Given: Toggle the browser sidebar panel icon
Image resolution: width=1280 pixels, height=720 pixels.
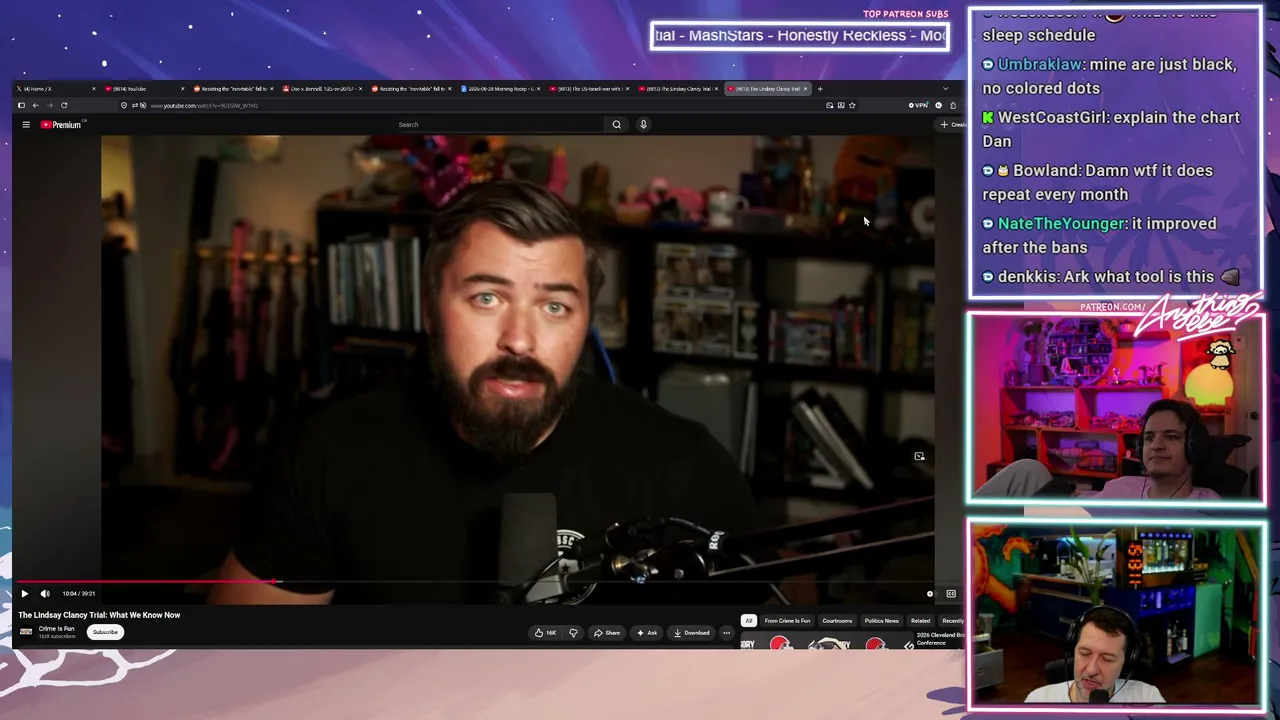Looking at the screenshot, I should (21, 105).
